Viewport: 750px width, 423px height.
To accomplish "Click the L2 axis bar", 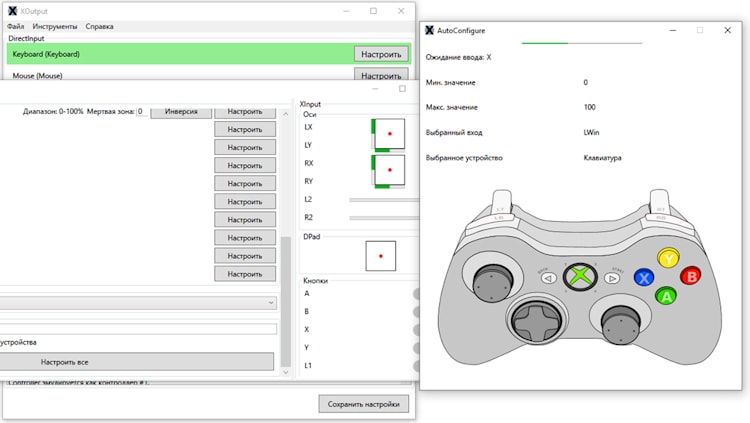I will (x=384, y=200).
